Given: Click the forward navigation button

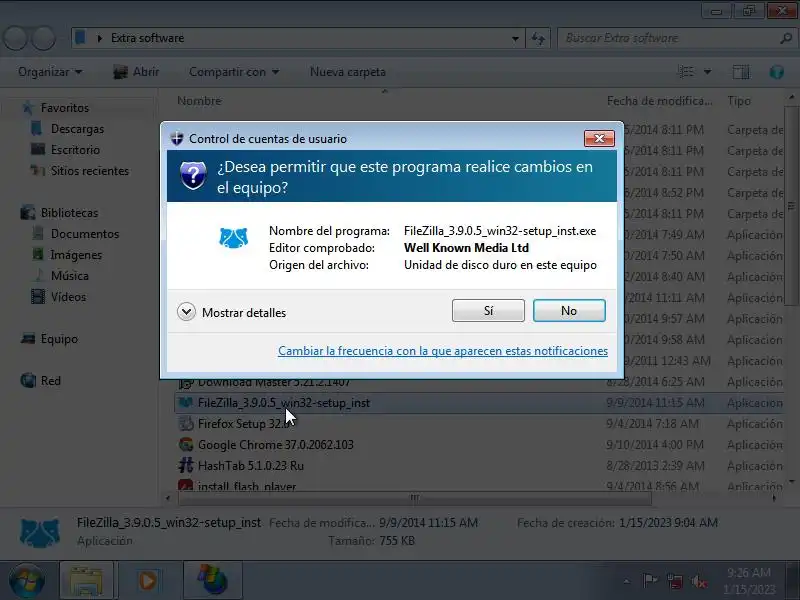Looking at the screenshot, I should (x=44, y=38).
